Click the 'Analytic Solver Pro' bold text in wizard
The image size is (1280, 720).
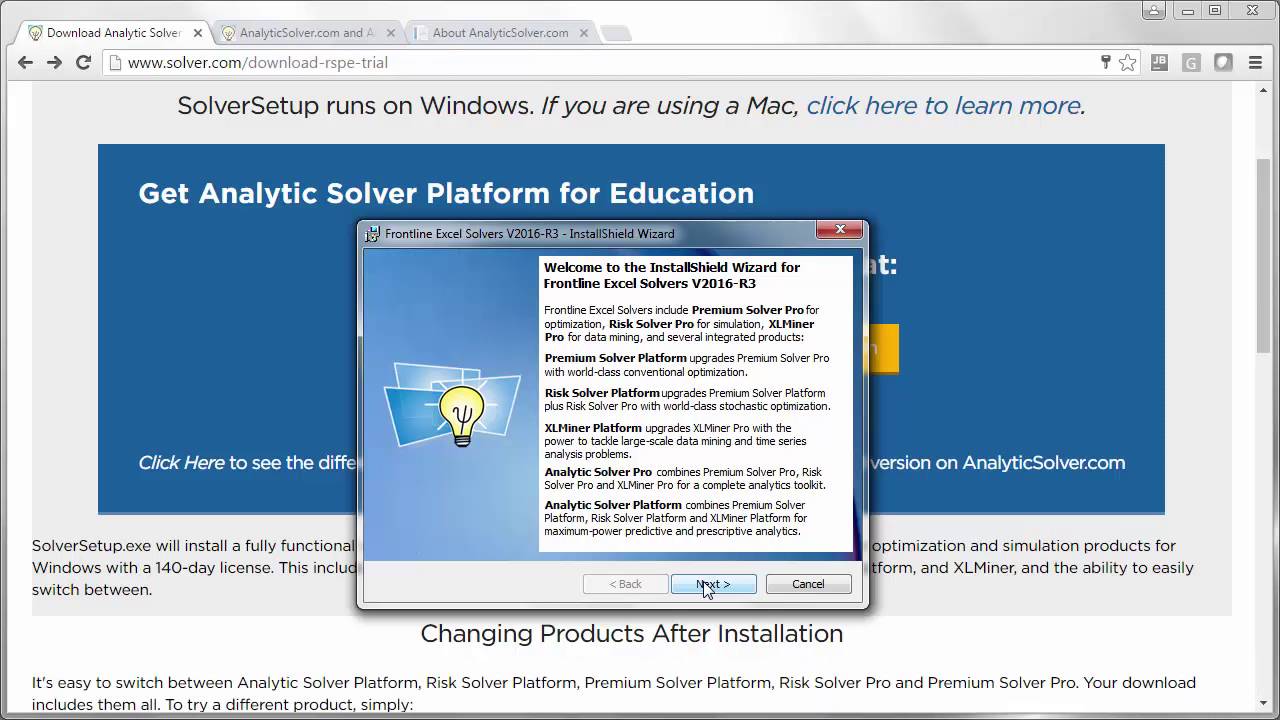tap(598, 472)
